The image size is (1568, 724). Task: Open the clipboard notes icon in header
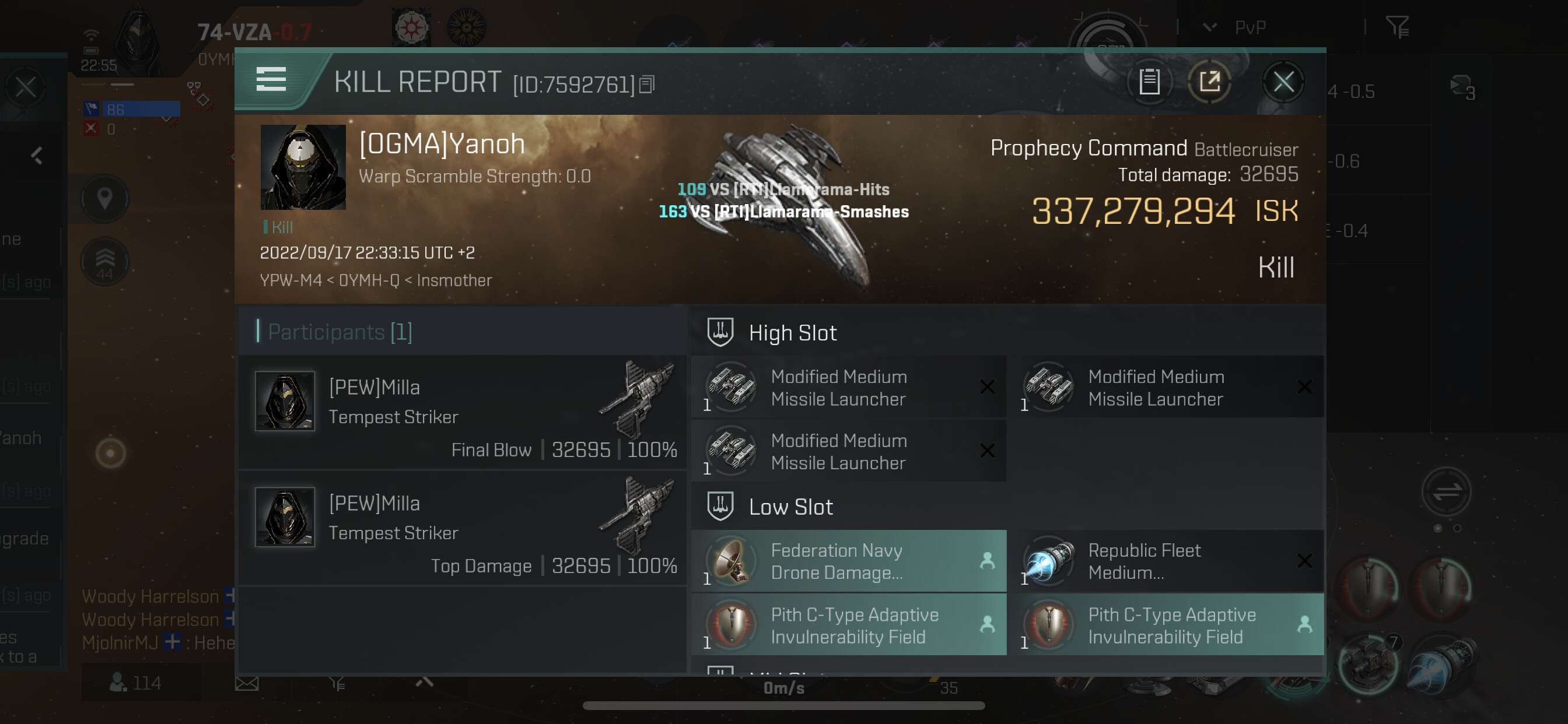[1149, 82]
